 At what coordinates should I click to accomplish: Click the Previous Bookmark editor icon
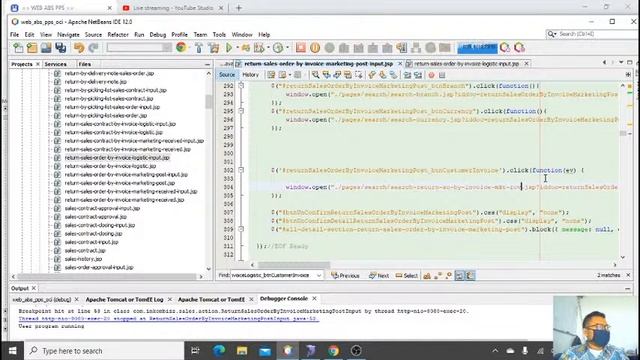pos(372,75)
